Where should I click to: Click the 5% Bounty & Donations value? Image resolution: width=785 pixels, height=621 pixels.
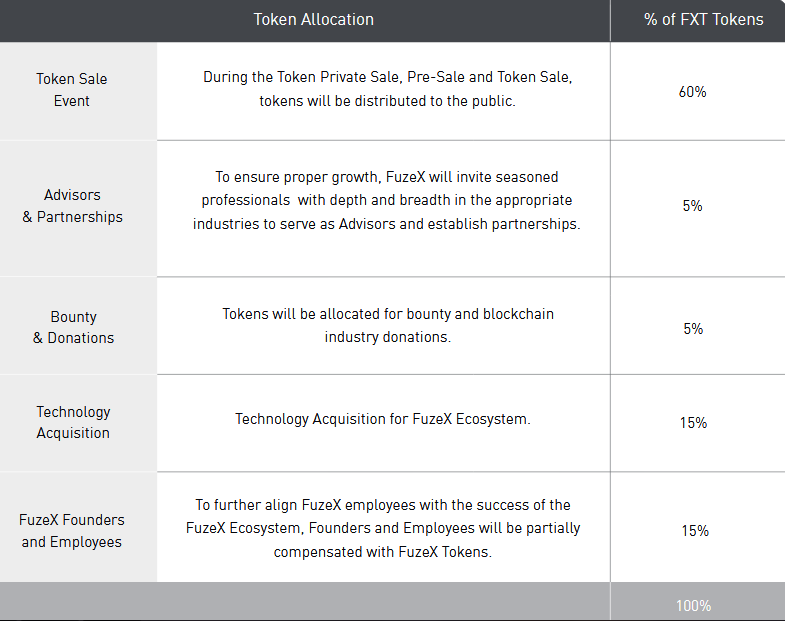point(693,329)
